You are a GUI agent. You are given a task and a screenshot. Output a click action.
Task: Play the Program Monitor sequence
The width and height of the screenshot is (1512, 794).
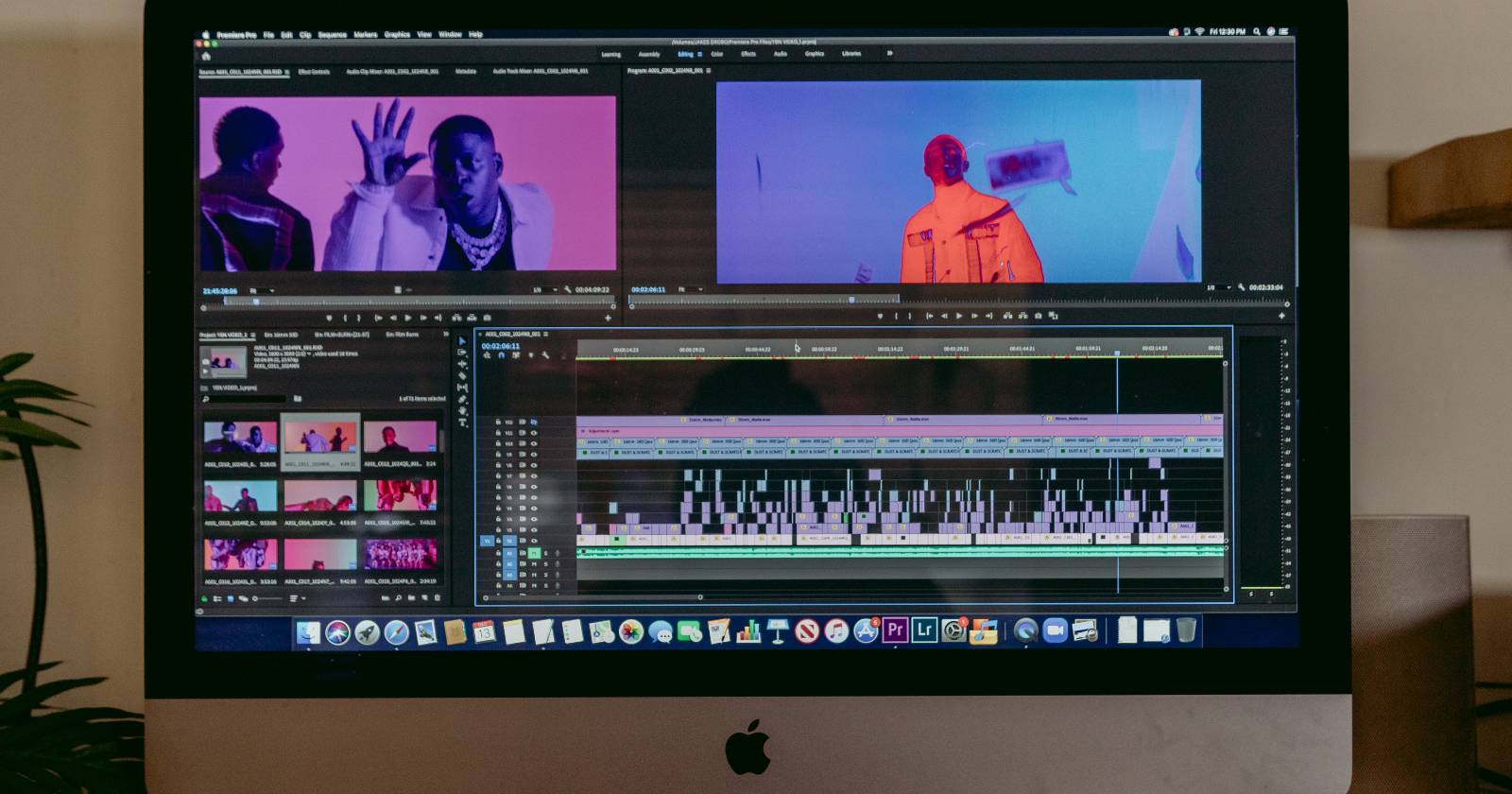(x=958, y=316)
